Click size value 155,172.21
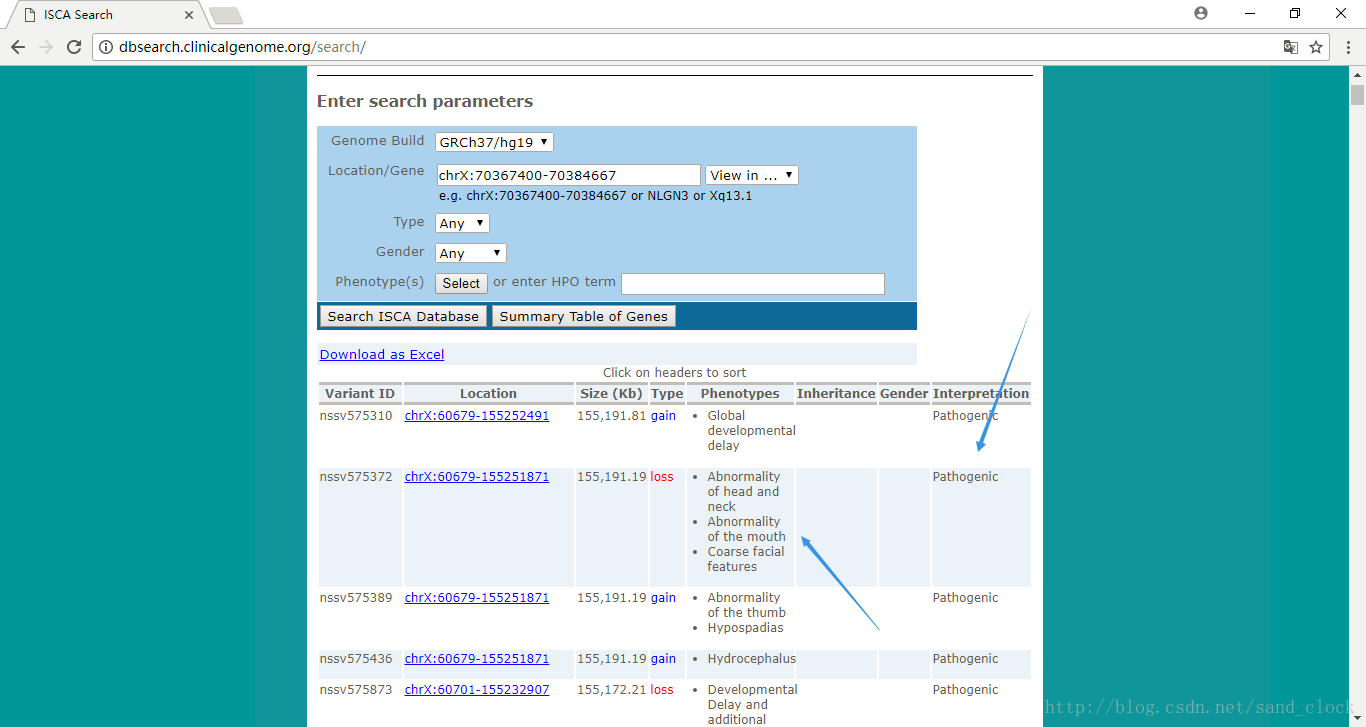Image resolution: width=1366 pixels, height=727 pixels. tap(612, 690)
